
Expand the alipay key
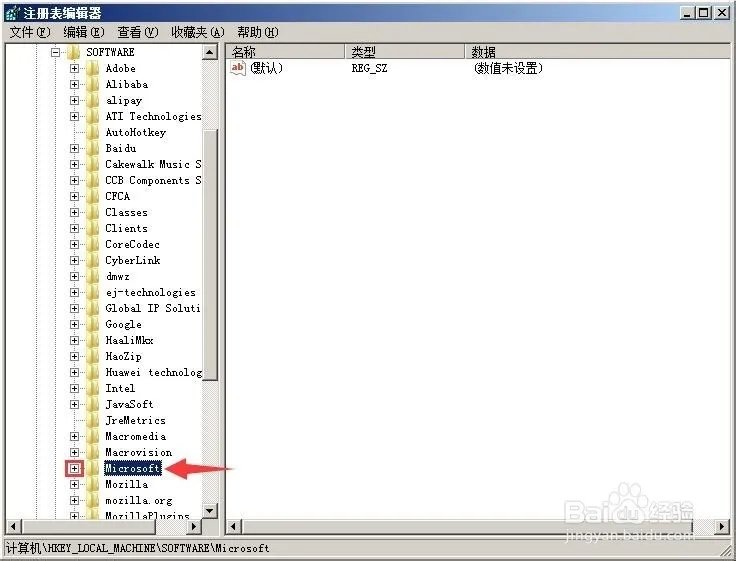74,100
